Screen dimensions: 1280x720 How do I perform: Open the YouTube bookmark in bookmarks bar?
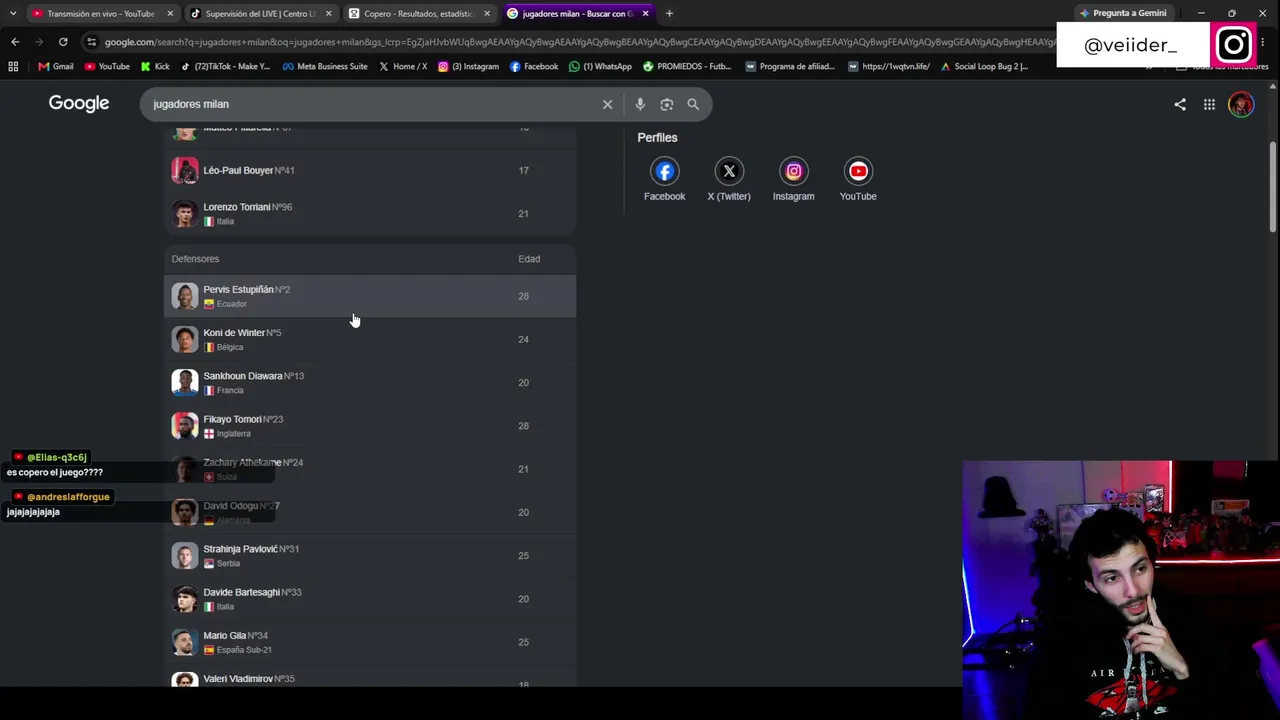point(107,66)
